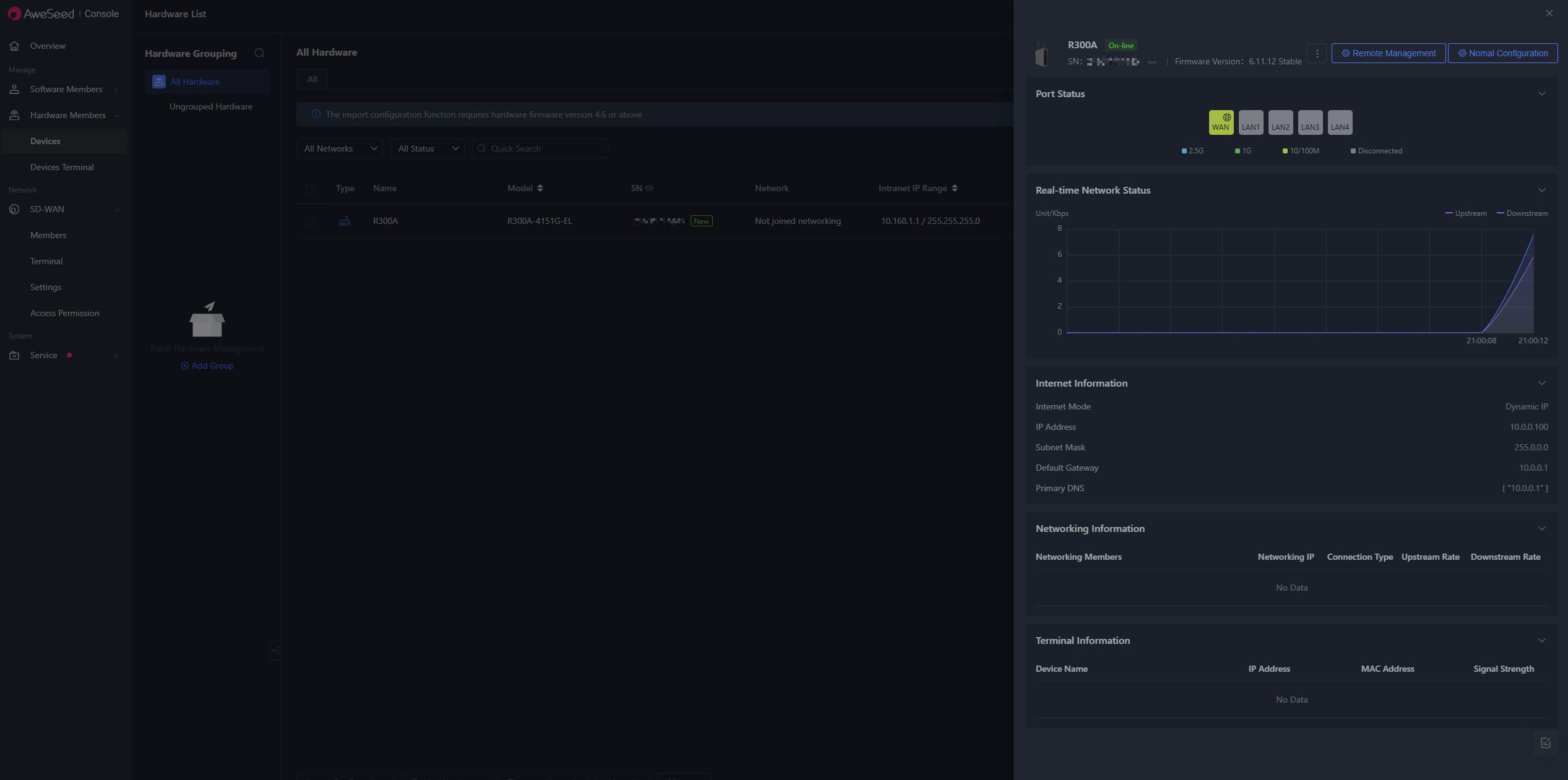Click model R300A-4151G-EL cell
The width and height of the screenshot is (1568, 780).
click(540, 221)
